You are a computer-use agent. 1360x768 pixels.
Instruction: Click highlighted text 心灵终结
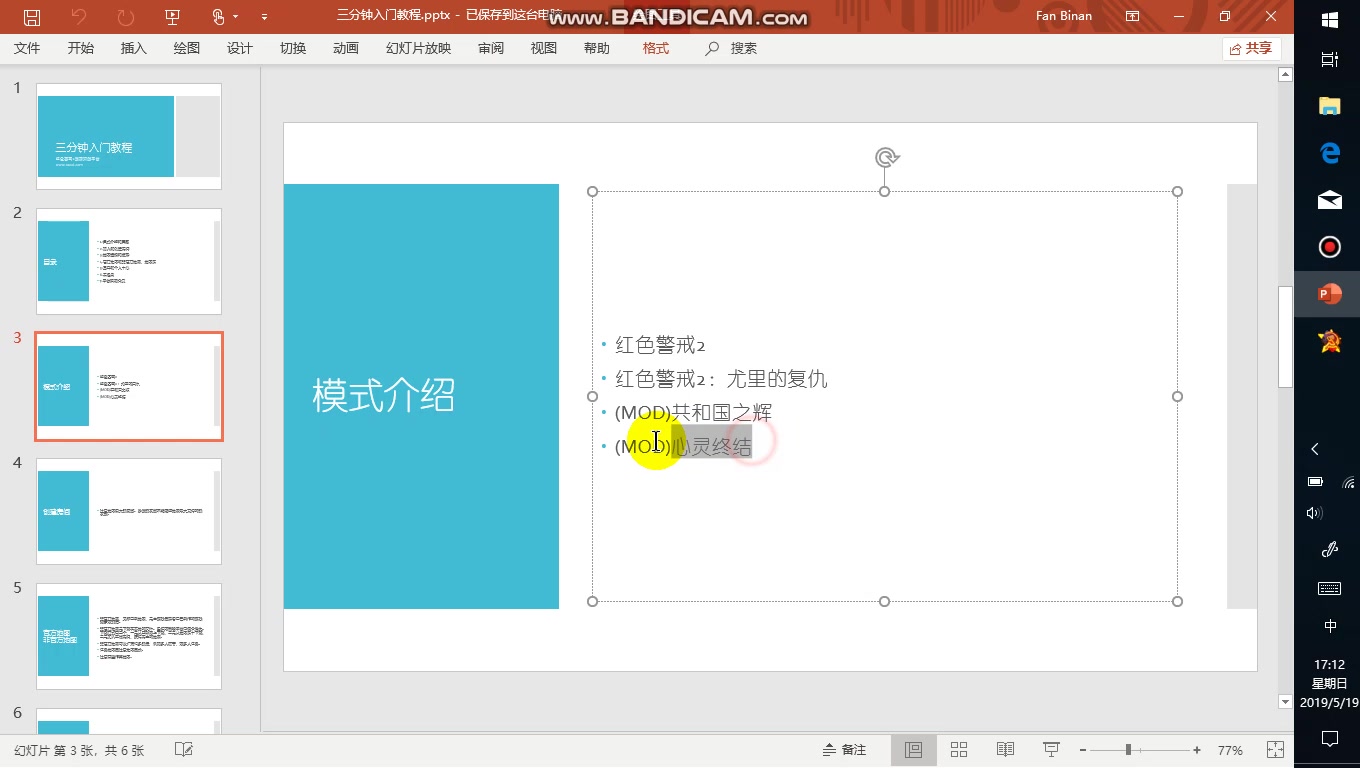point(712,446)
